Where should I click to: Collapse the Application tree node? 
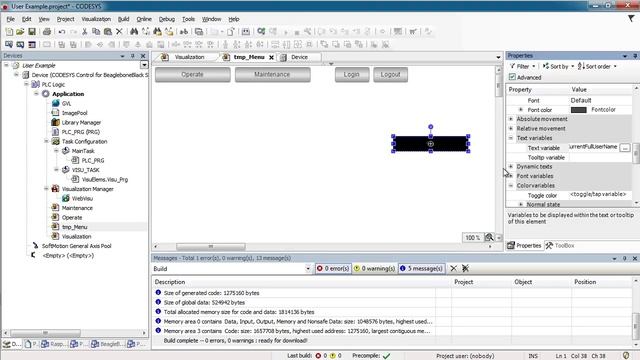tap(36, 94)
